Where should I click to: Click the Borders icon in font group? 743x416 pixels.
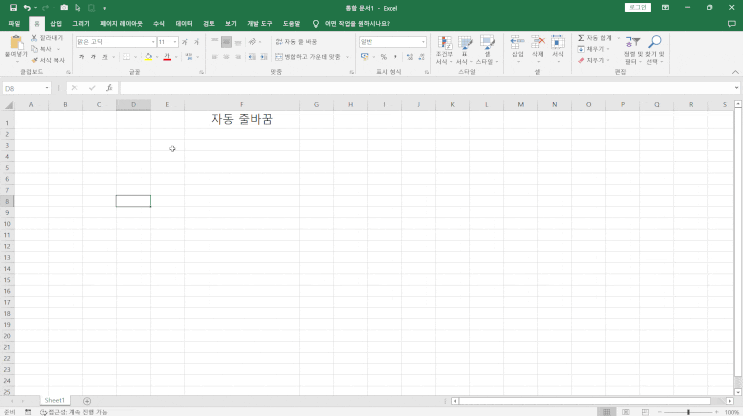tap(127, 57)
